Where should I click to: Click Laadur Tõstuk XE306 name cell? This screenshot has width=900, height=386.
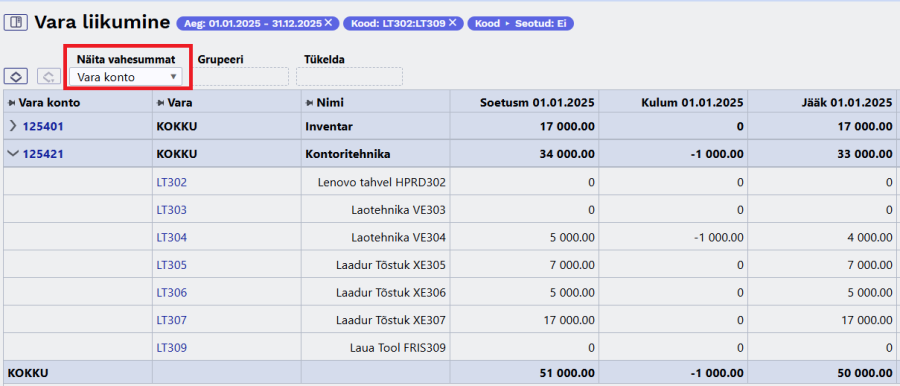pyautogui.click(x=375, y=293)
